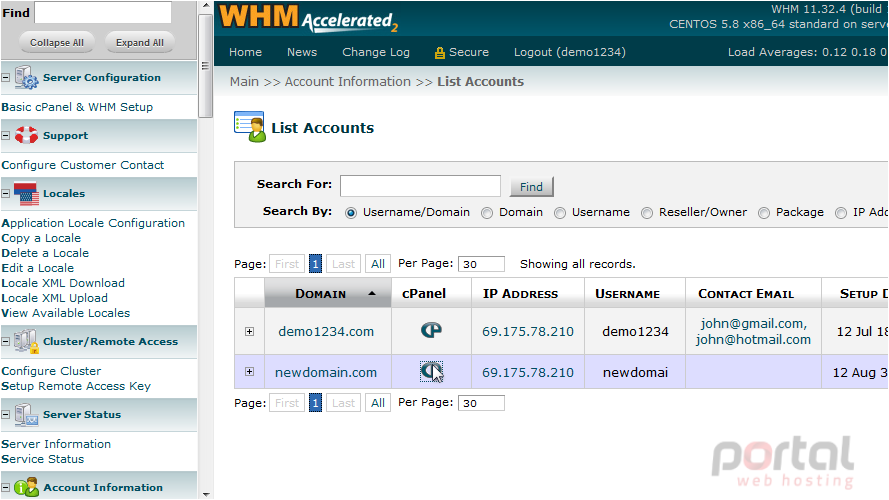Click the Secure padlock icon

point(439,53)
